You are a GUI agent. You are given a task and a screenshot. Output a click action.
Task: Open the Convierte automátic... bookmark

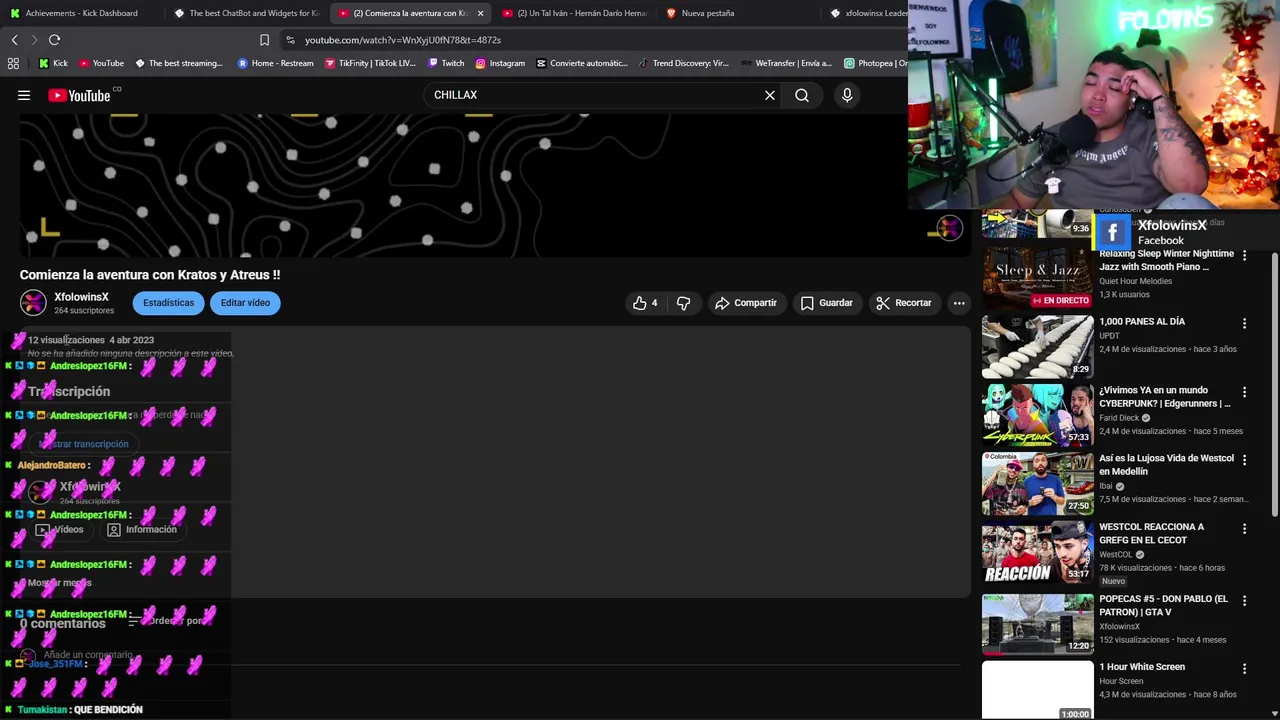point(582,63)
